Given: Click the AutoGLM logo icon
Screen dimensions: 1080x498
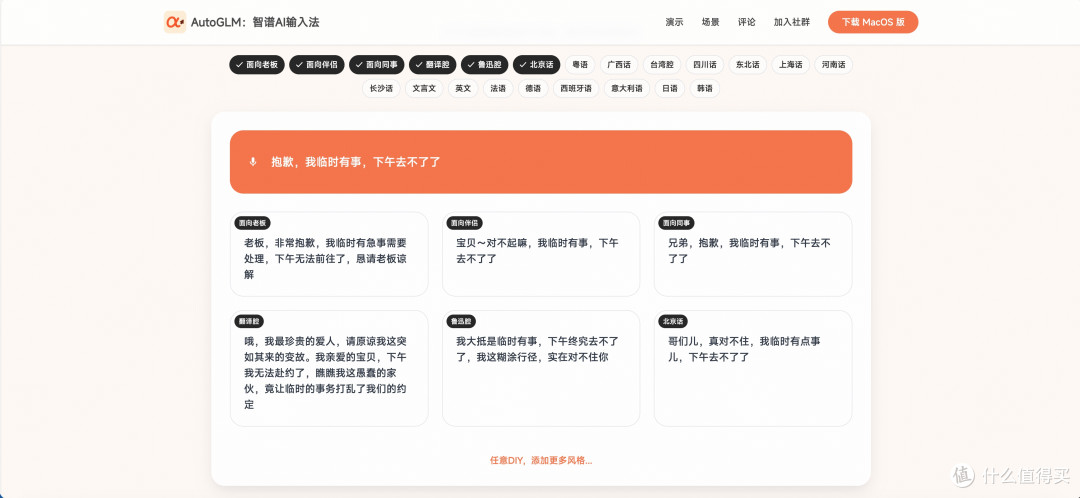Looking at the screenshot, I should point(175,22).
